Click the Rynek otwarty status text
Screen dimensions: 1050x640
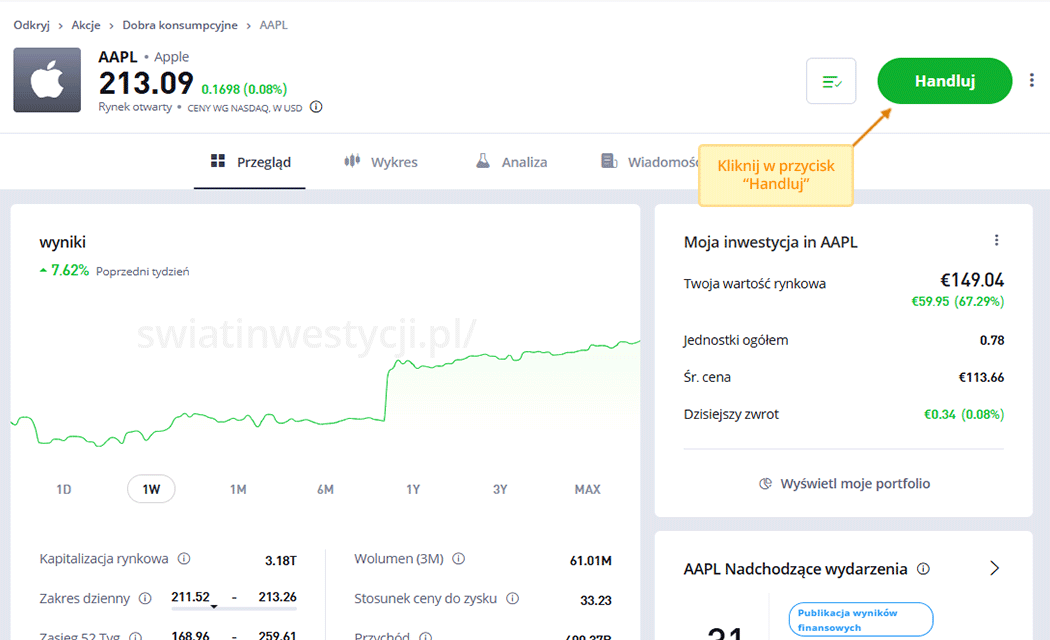[x=135, y=107]
